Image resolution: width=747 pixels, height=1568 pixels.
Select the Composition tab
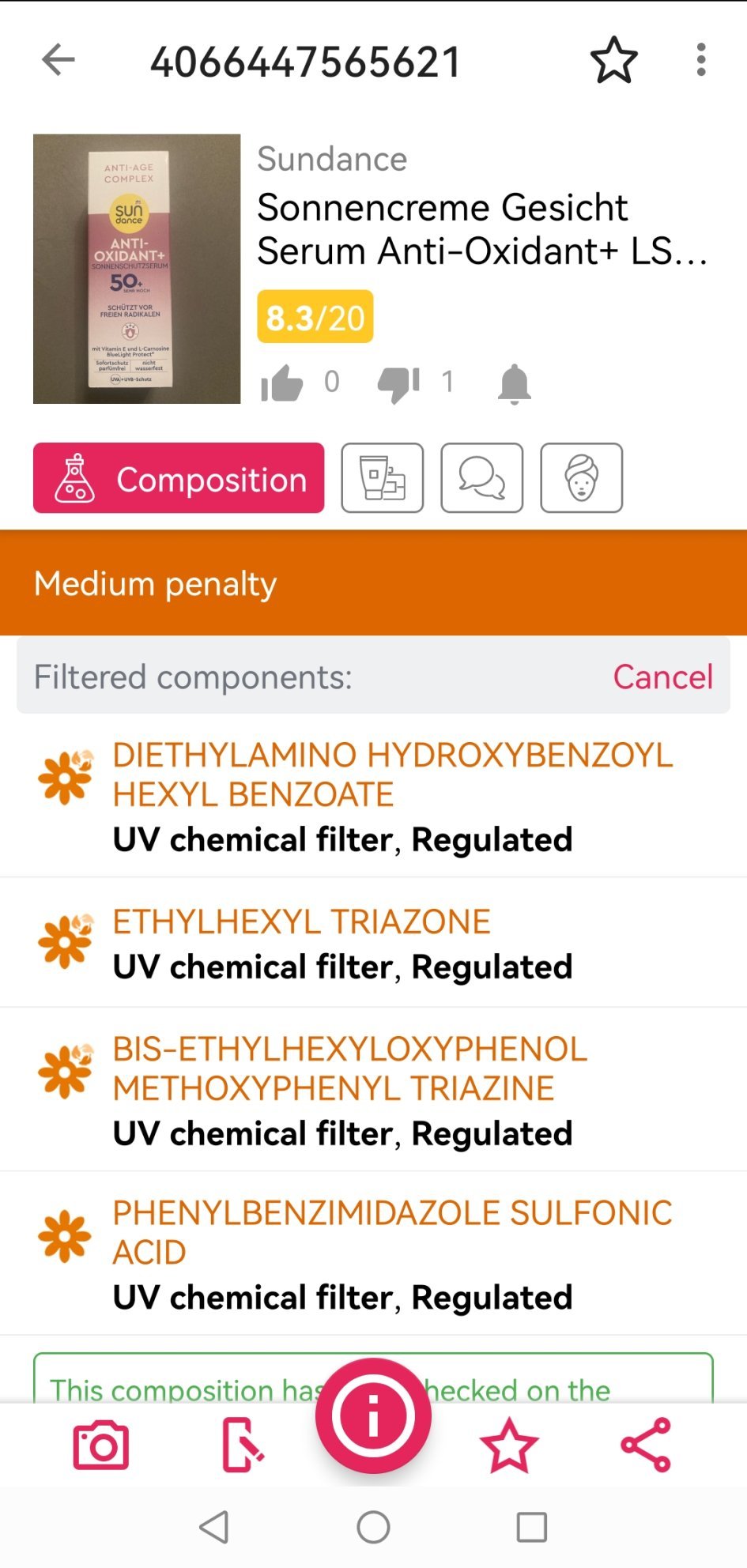coord(179,478)
